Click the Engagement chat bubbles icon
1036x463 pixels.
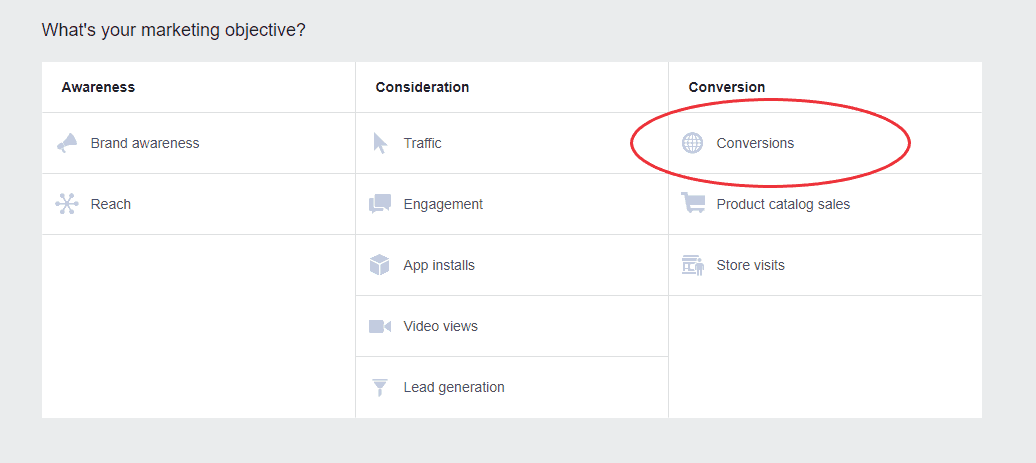[x=380, y=204]
